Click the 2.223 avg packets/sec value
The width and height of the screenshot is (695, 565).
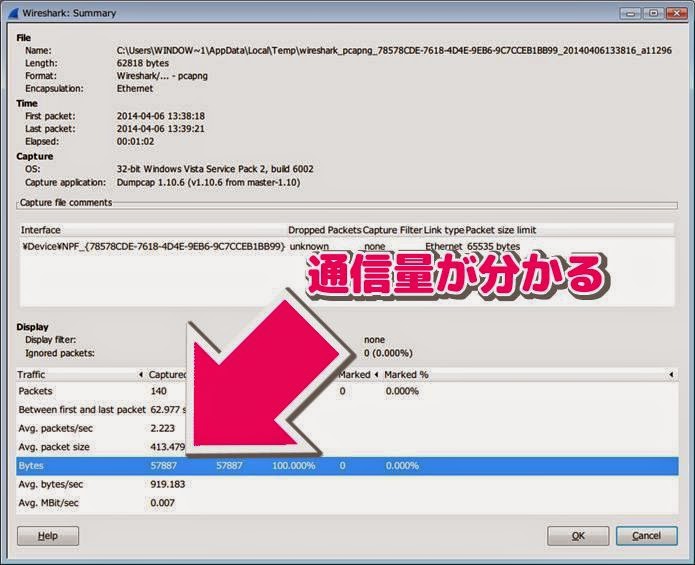point(162,429)
